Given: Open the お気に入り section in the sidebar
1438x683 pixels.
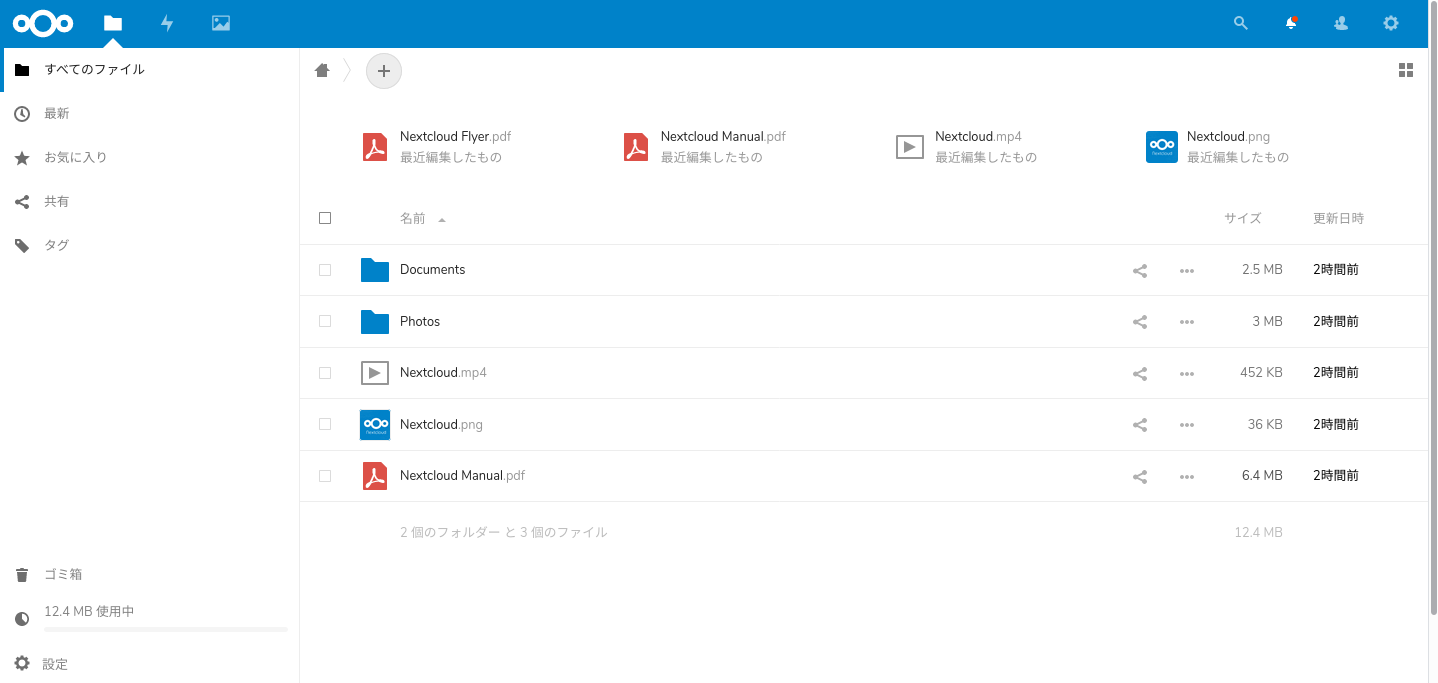Looking at the screenshot, I should [x=75, y=157].
